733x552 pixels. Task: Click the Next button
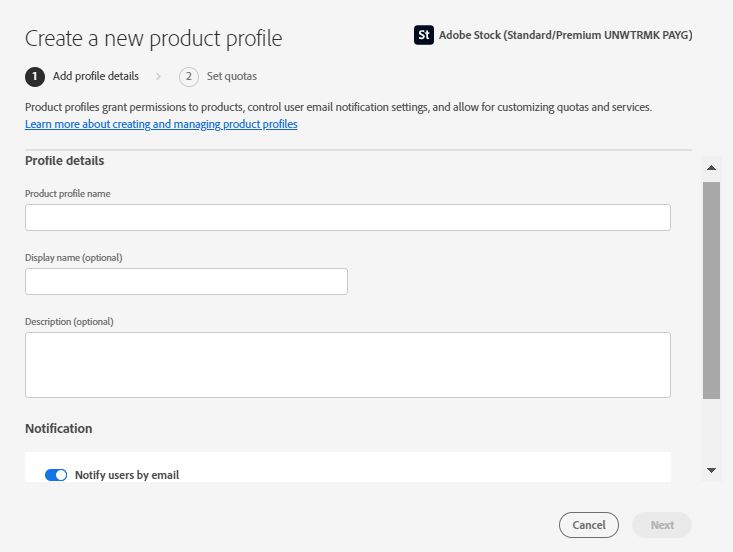661,525
